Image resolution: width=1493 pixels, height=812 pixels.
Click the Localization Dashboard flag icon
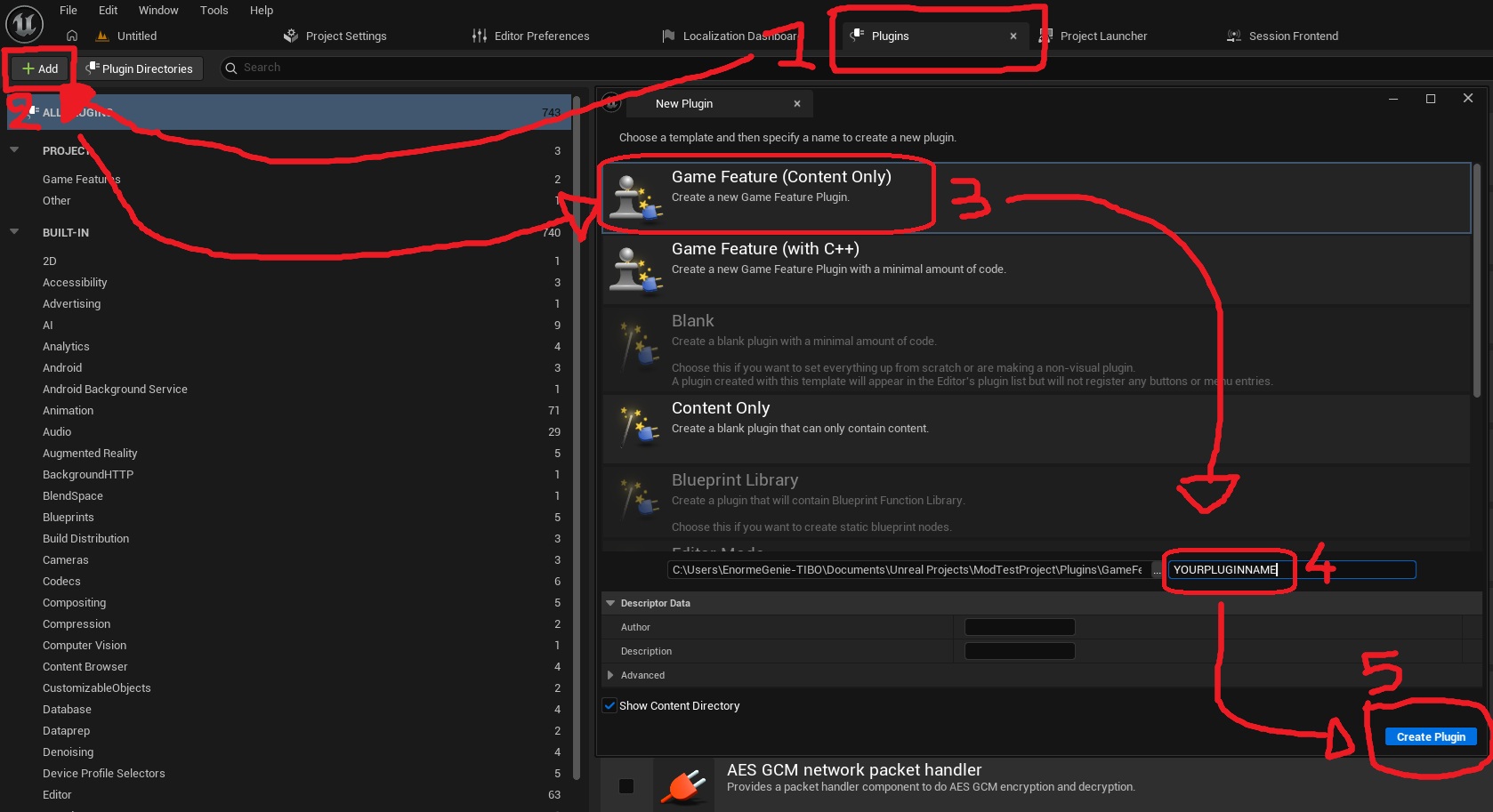(x=668, y=36)
